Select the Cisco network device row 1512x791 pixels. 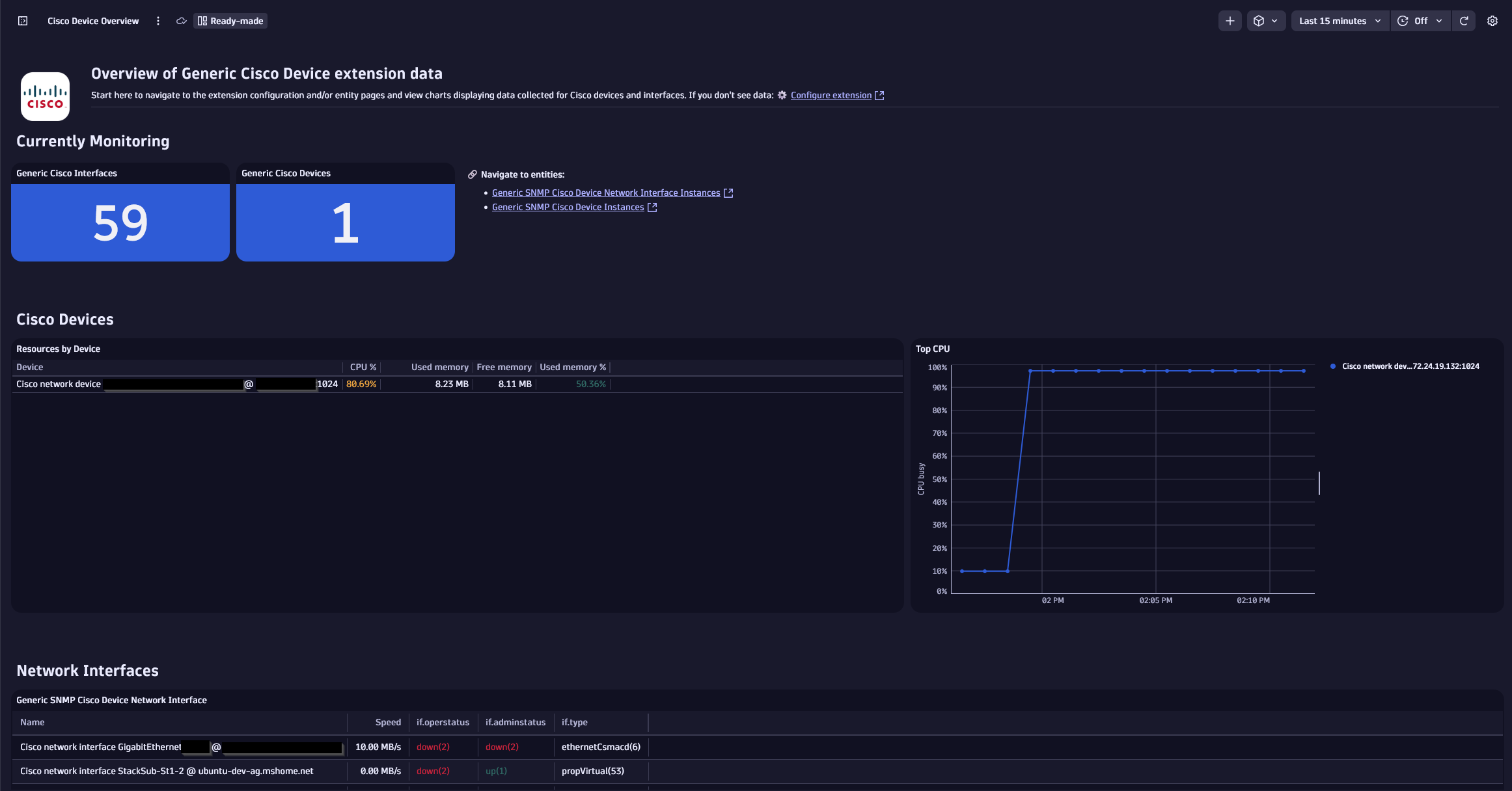pyautogui.click(x=457, y=384)
